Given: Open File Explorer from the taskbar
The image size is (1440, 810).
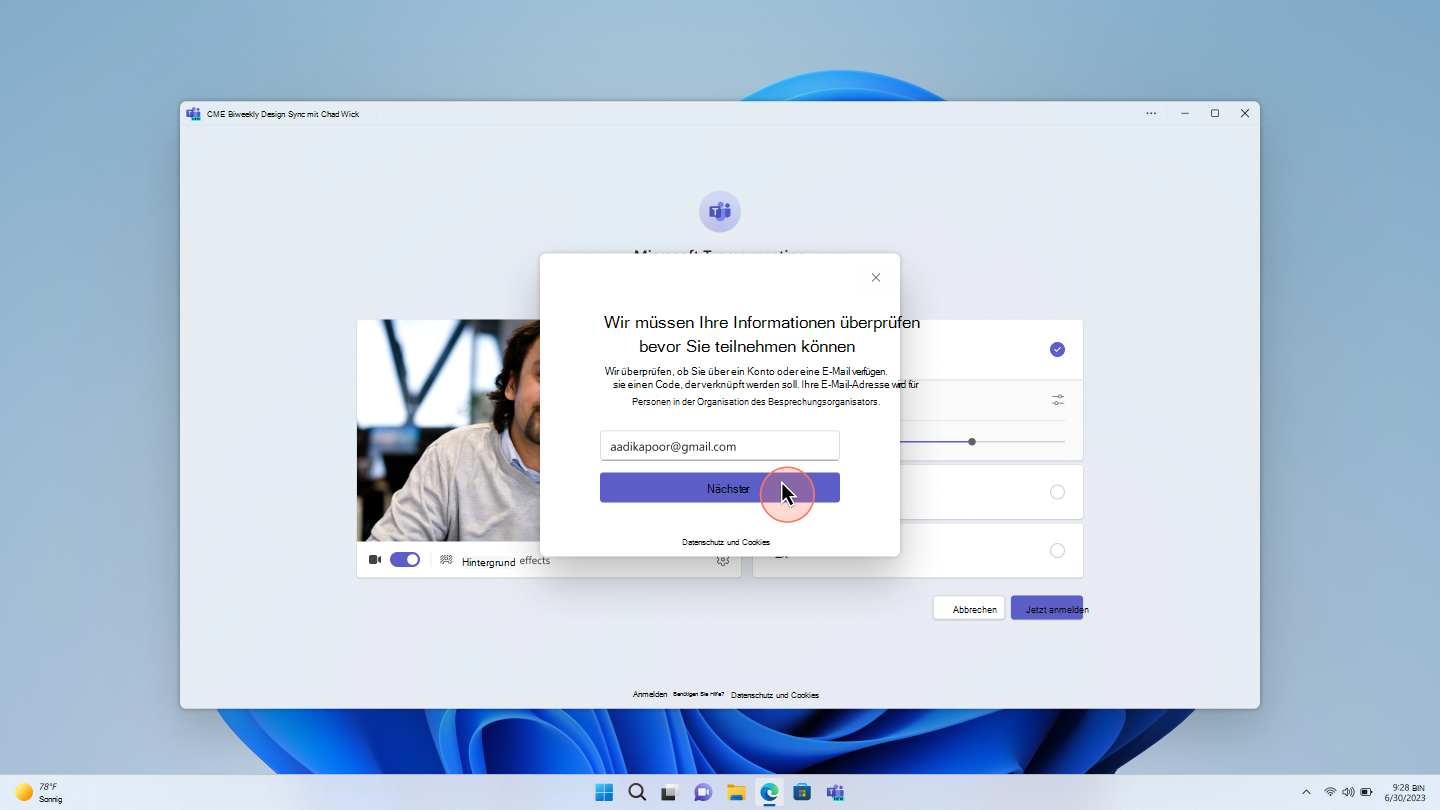Looking at the screenshot, I should tap(736, 792).
